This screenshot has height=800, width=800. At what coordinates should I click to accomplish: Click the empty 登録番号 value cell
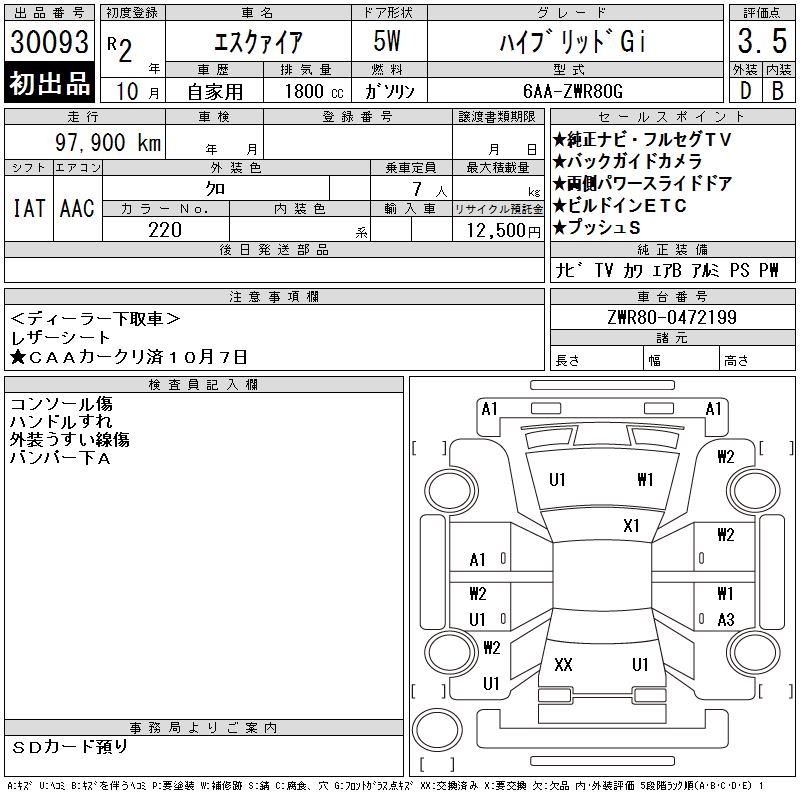[358, 142]
